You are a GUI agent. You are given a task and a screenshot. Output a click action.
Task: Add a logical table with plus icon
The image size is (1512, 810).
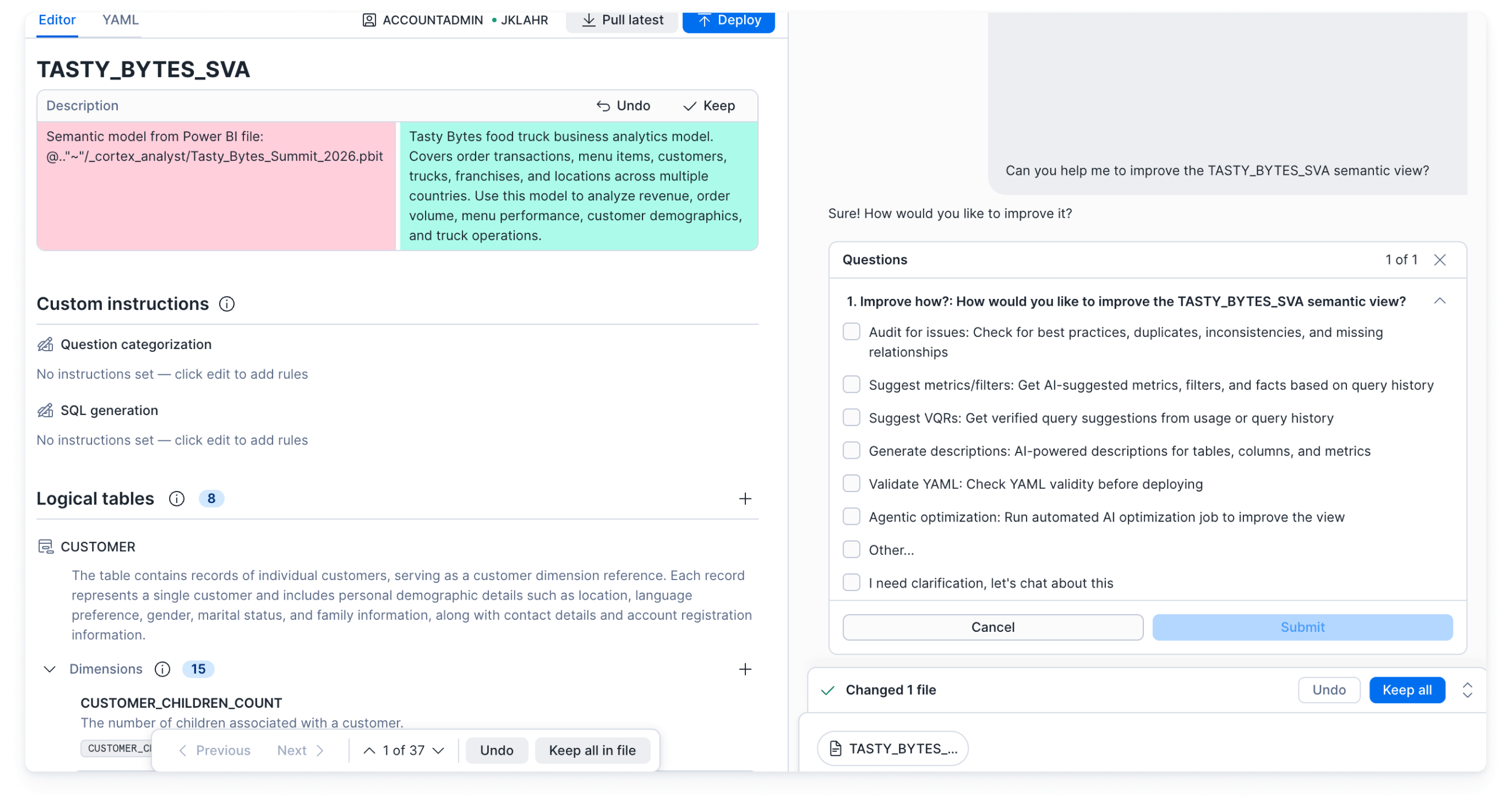point(745,498)
